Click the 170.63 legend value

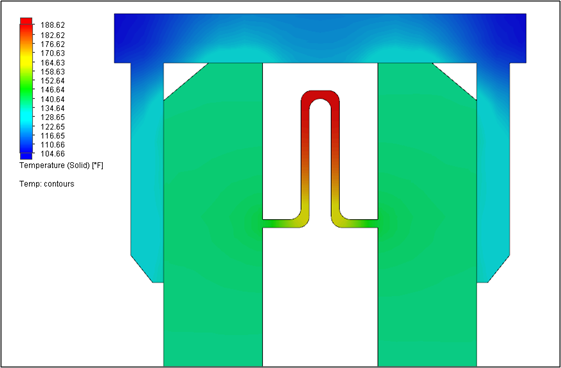coord(53,53)
